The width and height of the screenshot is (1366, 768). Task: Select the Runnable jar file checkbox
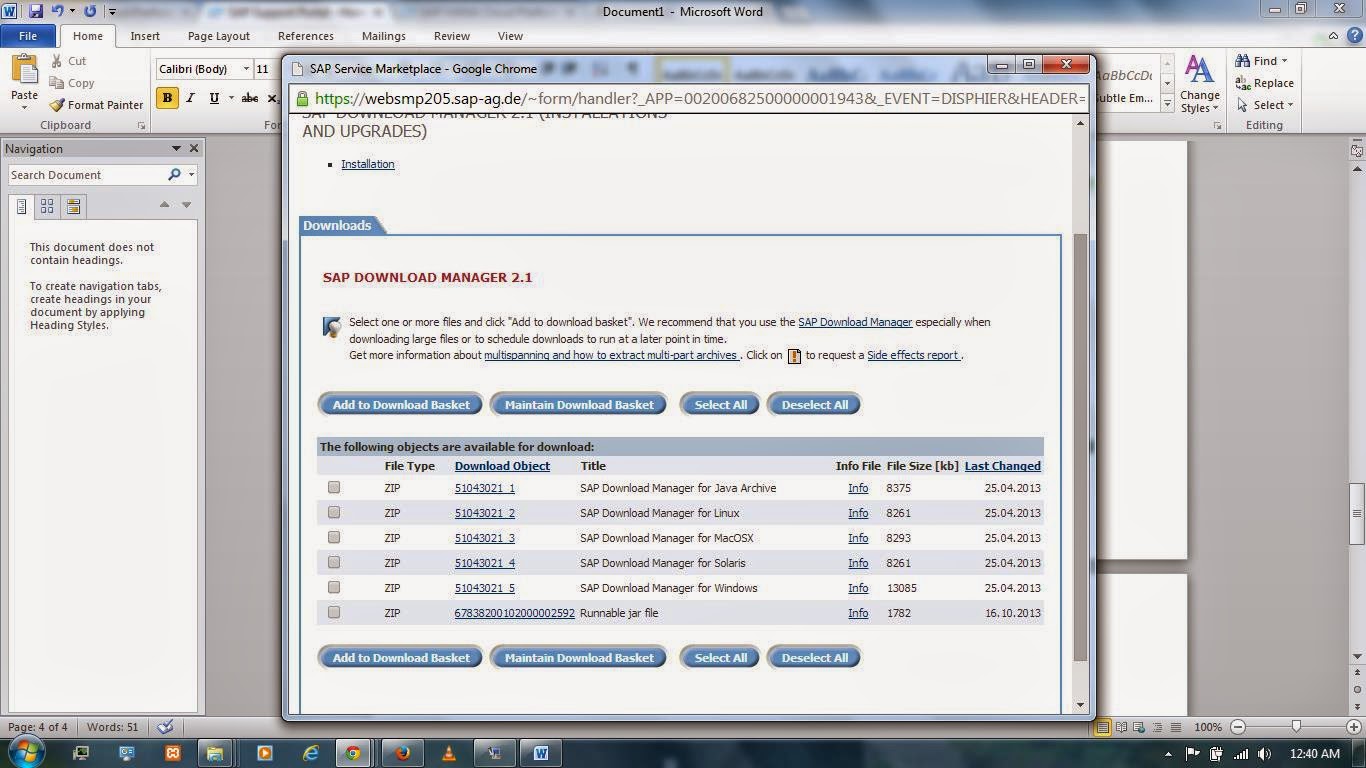[334, 612]
